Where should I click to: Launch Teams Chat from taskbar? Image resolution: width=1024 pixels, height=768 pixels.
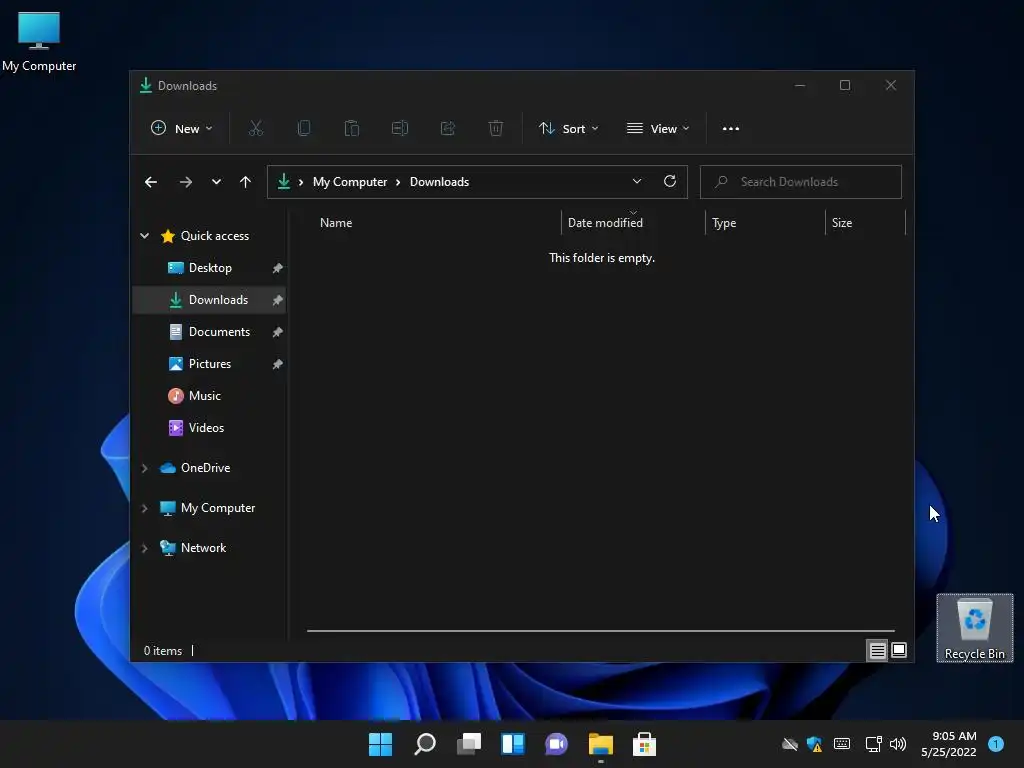tap(556, 744)
